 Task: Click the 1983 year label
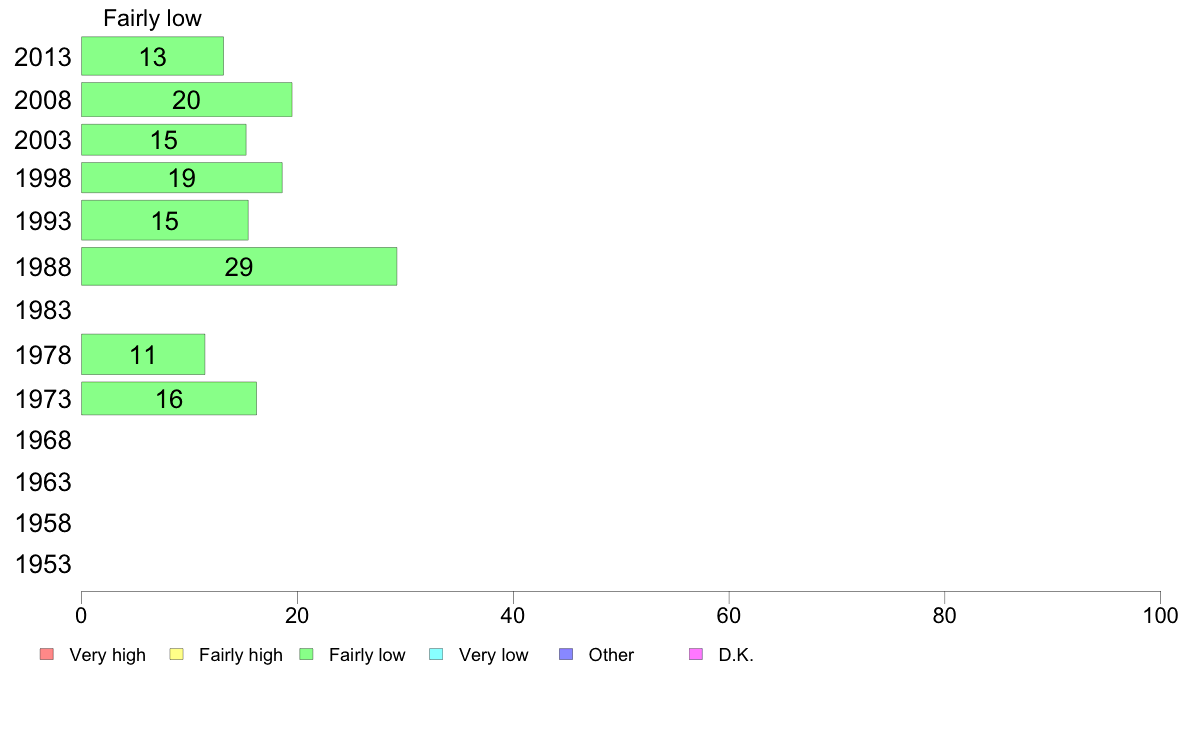(43, 311)
